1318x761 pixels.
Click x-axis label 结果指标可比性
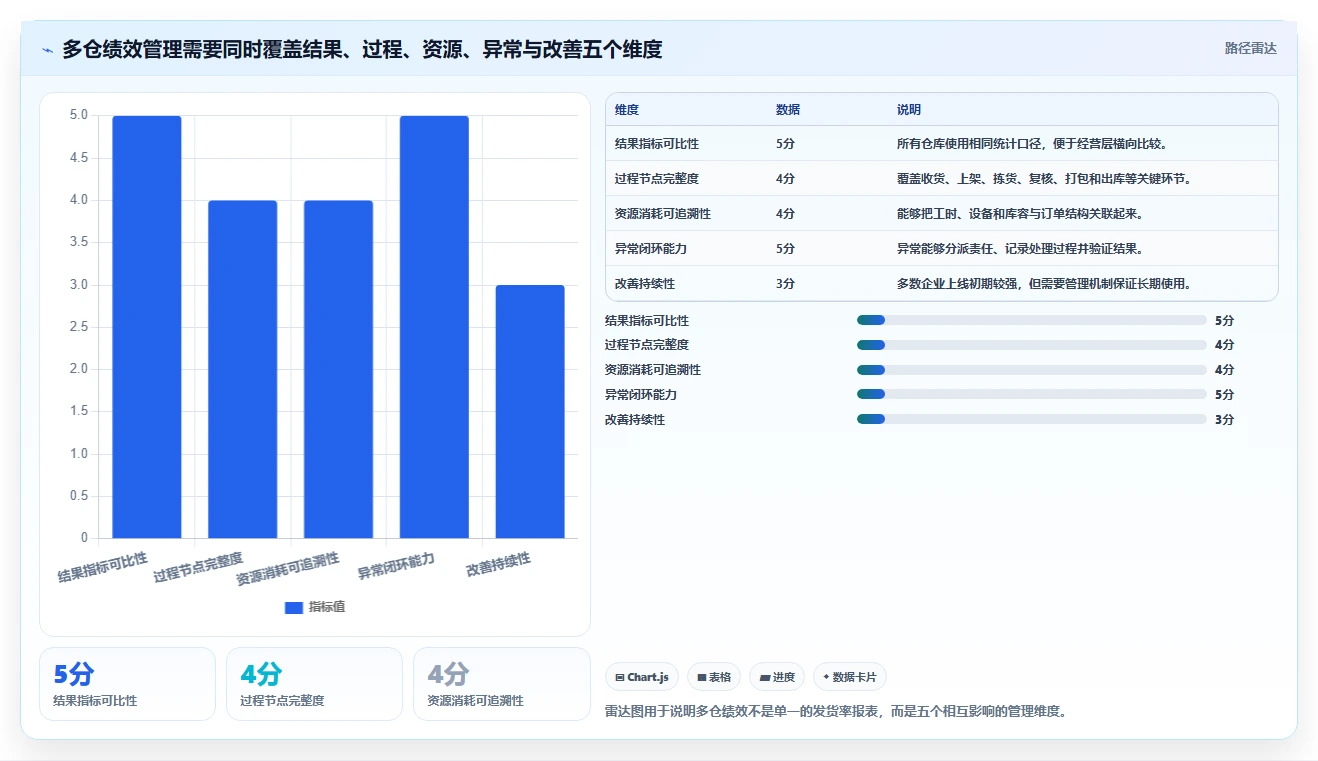coord(102,567)
